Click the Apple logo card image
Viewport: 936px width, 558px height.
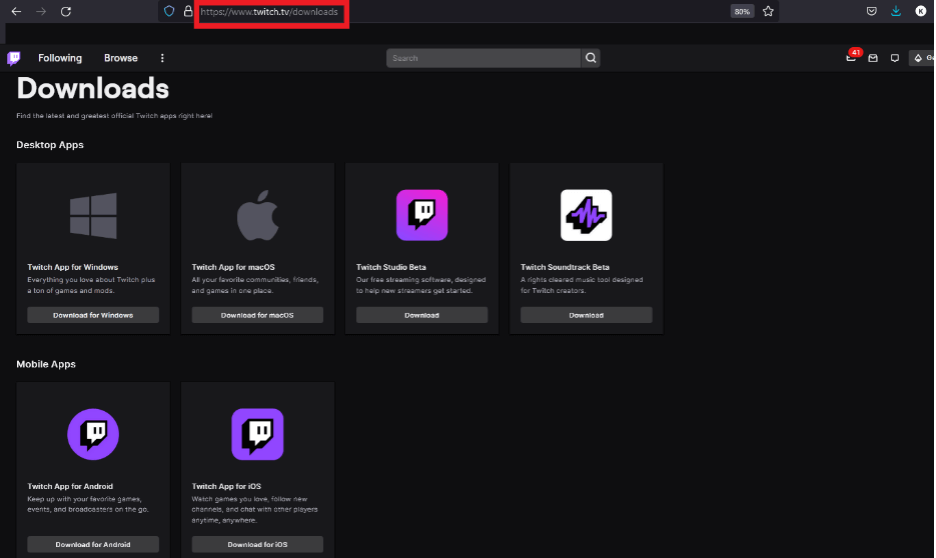[257, 215]
